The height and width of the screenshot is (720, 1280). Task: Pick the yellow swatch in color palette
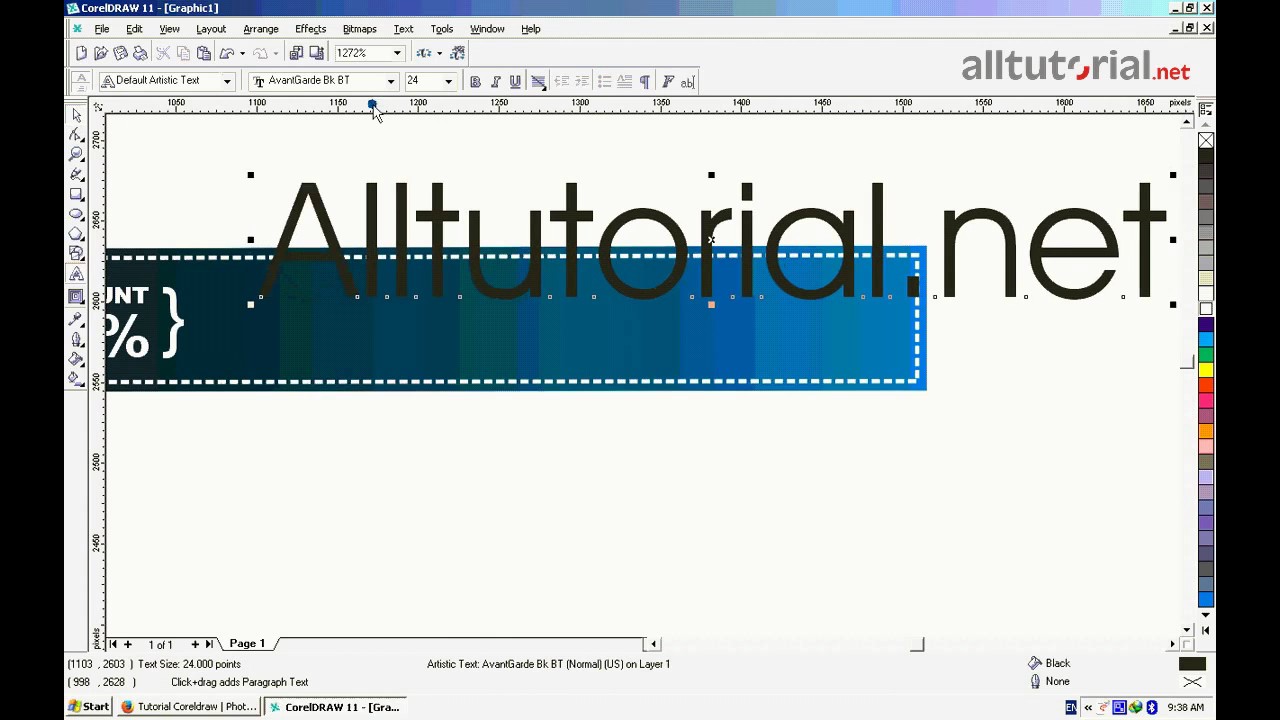[x=1206, y=371]
